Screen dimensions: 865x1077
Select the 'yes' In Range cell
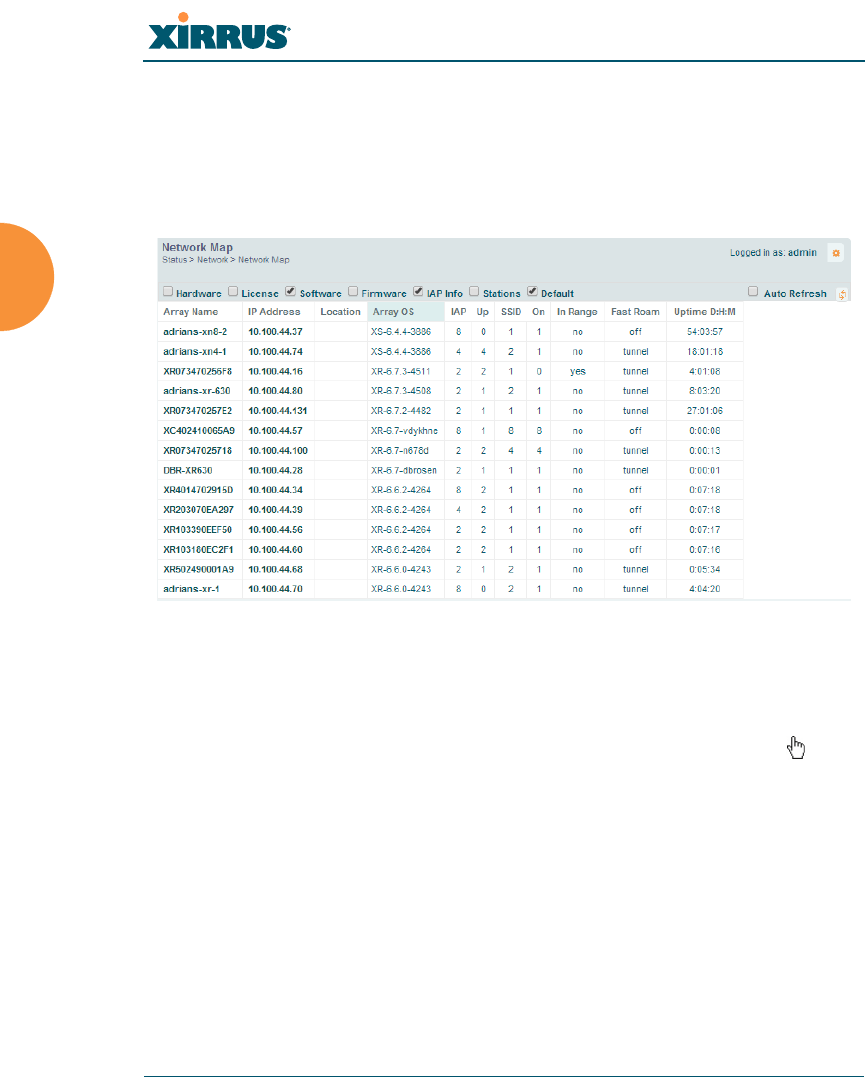click(x=577, y=372)
